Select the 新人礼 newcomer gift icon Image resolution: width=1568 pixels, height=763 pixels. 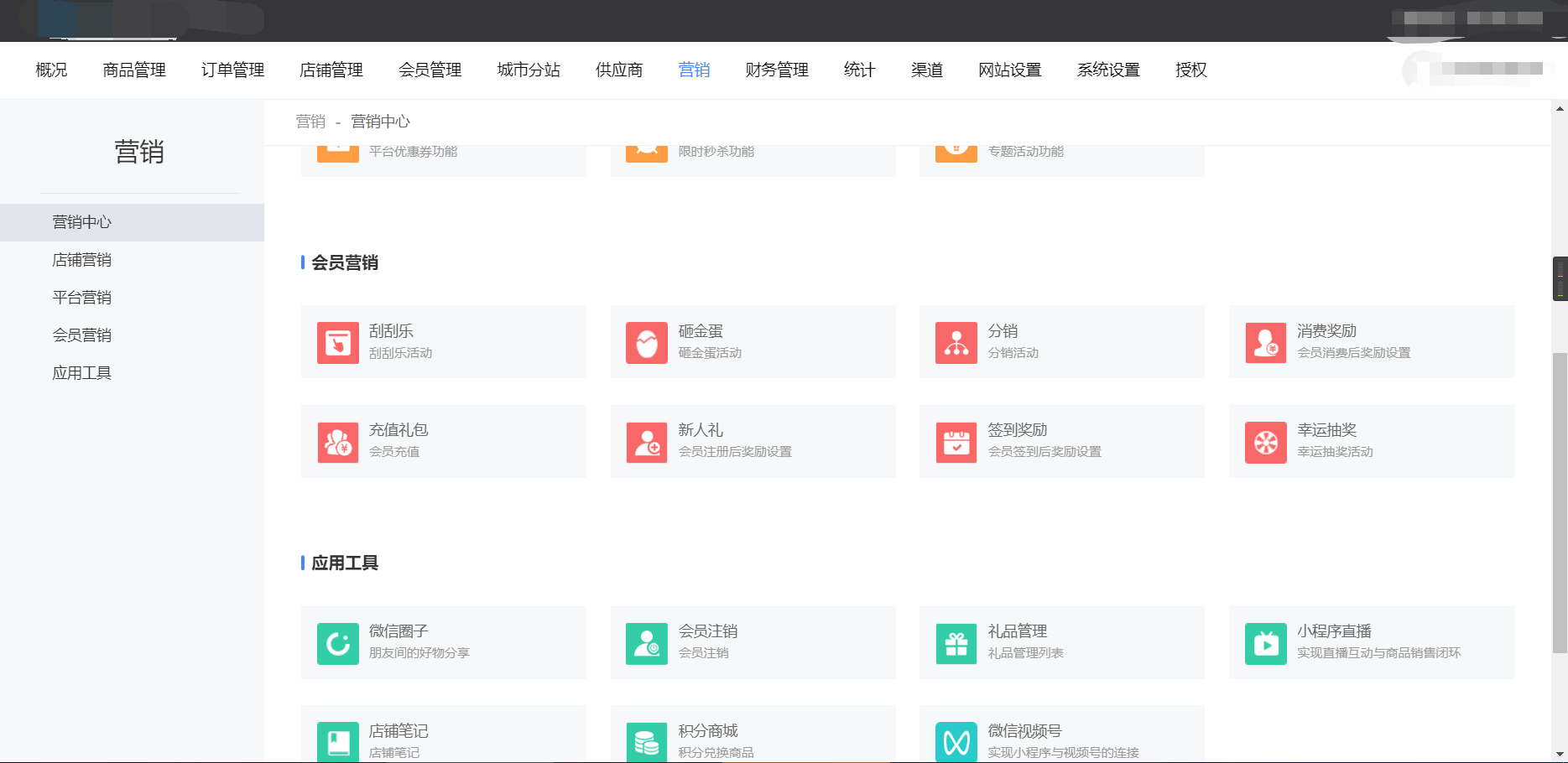pyautogui.click(x=647, y=441)
